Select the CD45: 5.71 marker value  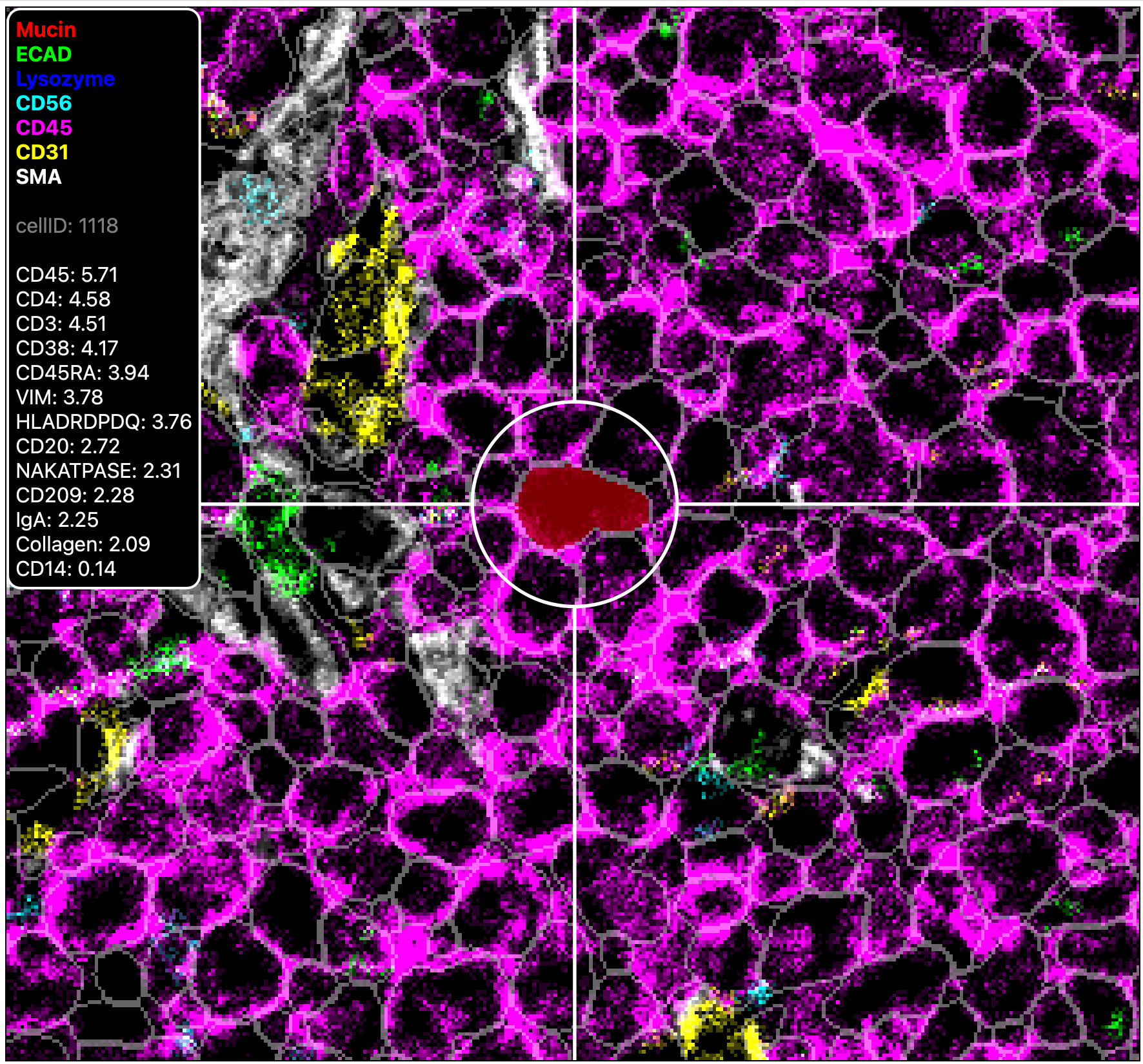[67, 275]
